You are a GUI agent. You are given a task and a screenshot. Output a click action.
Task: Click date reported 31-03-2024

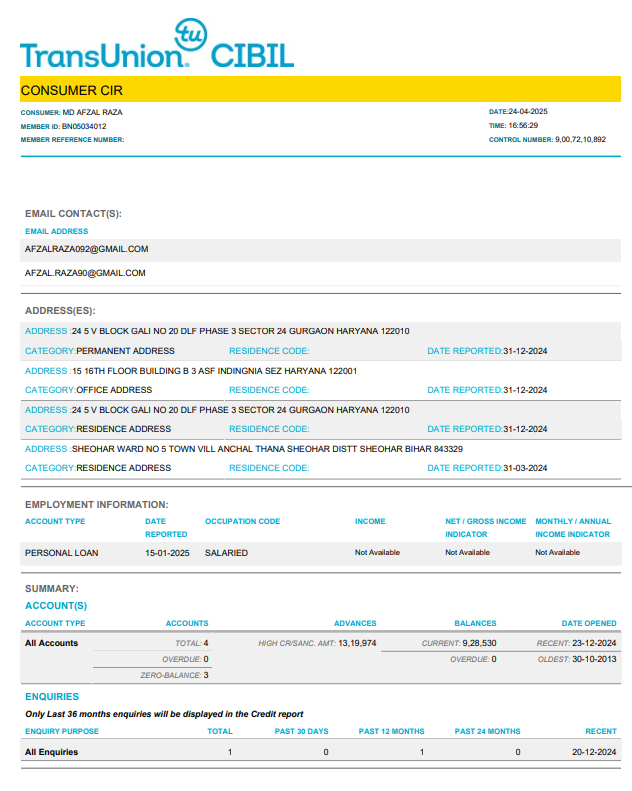click(525, 468)
